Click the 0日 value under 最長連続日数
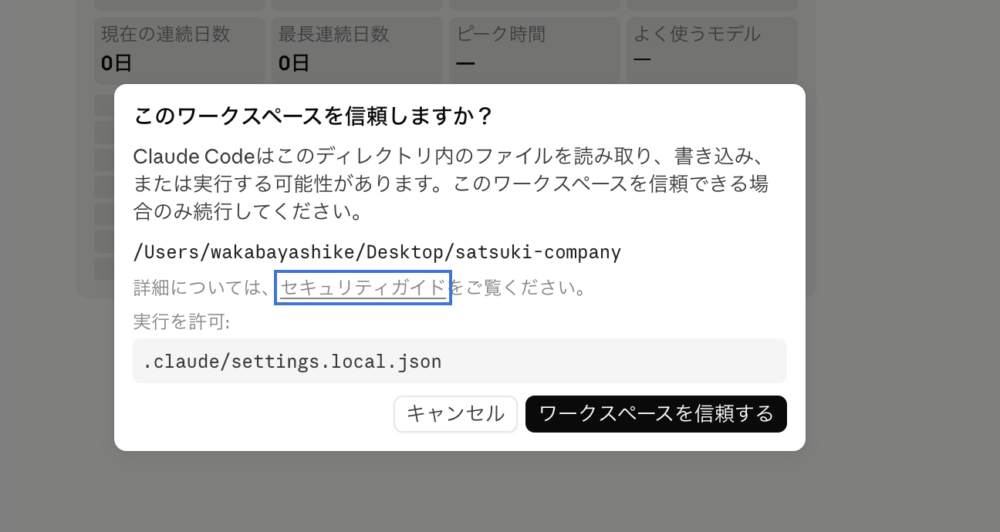1000x532 pixels. (294, 63)
